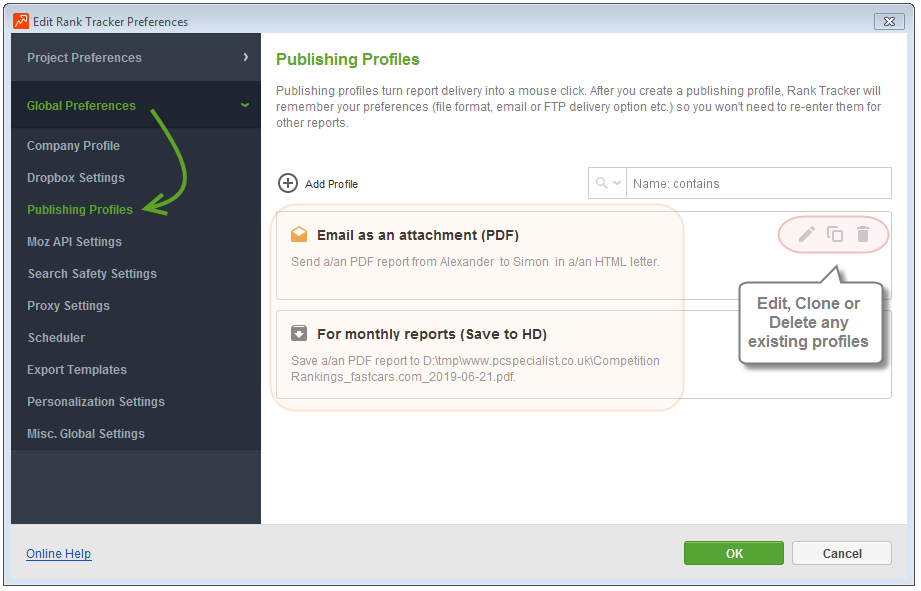This screenshot has height=591, width=921.
Task: Select 'For monthly reports (Save to HD)' title
Action: click(432, 334)
